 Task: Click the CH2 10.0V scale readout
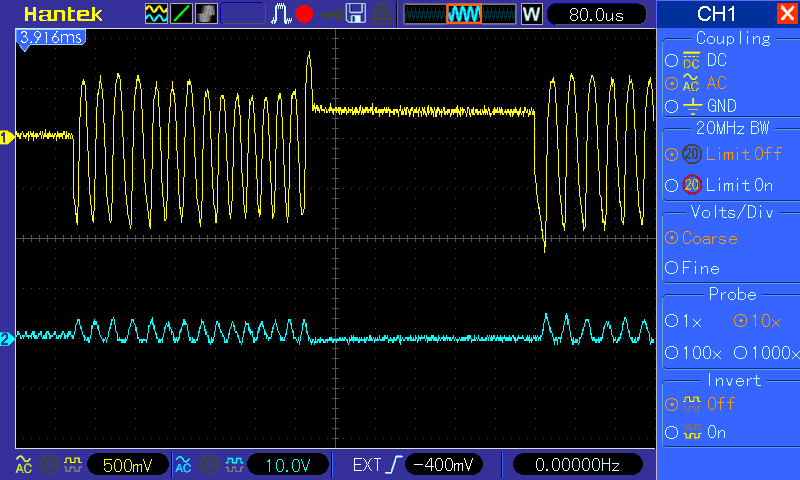coord(288,465)
